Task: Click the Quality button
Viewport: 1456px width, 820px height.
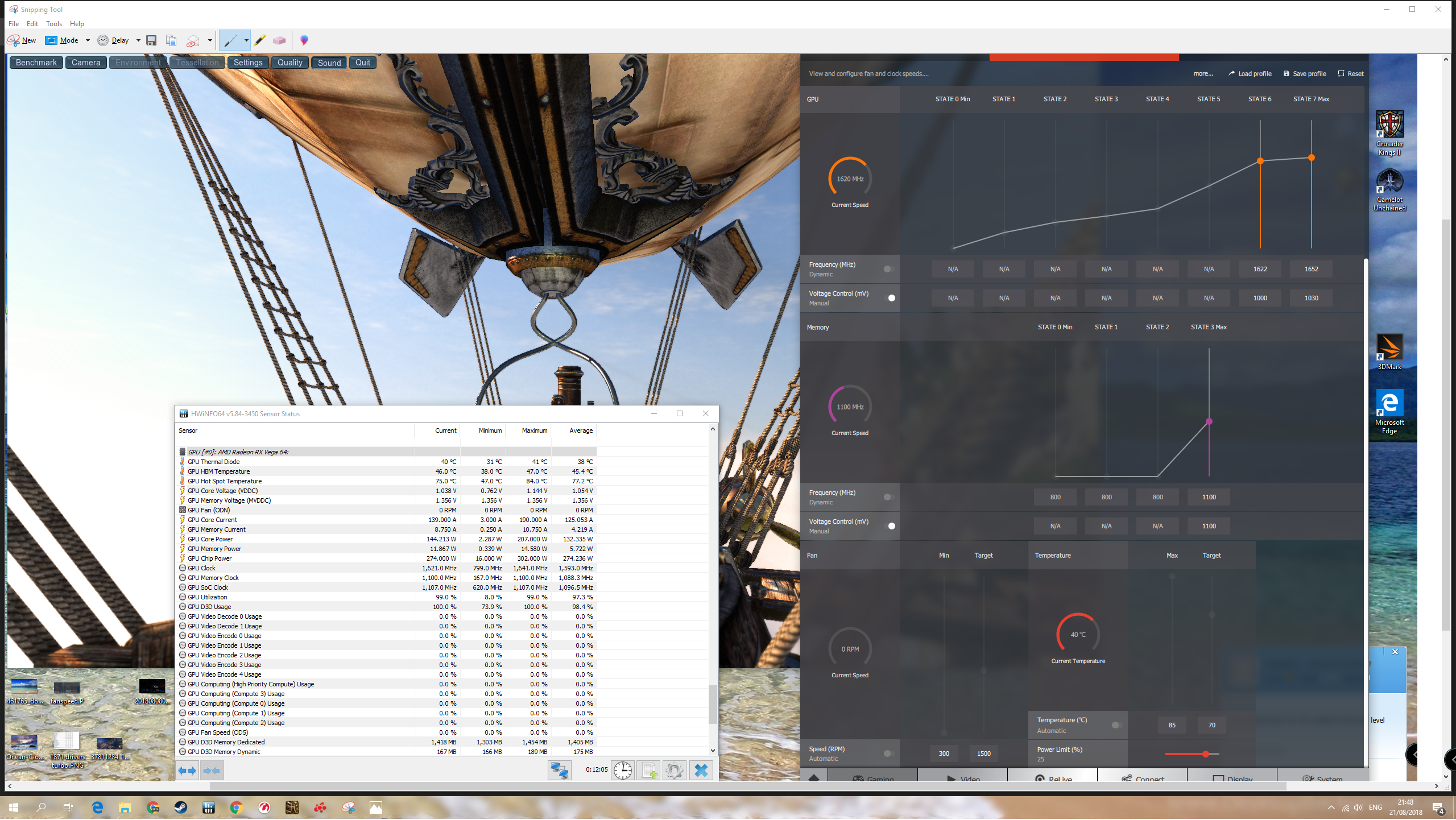Action: coord(290,63)
